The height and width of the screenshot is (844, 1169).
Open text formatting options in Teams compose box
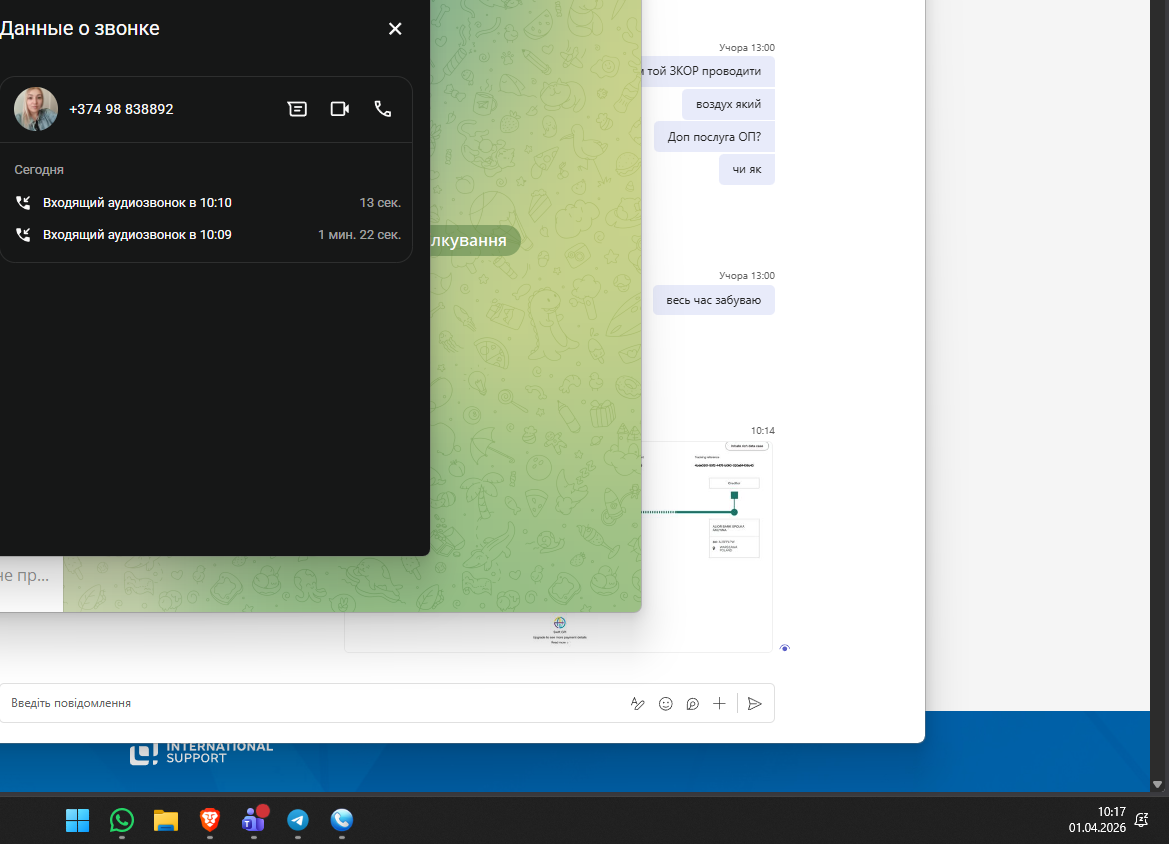(637, 703)
